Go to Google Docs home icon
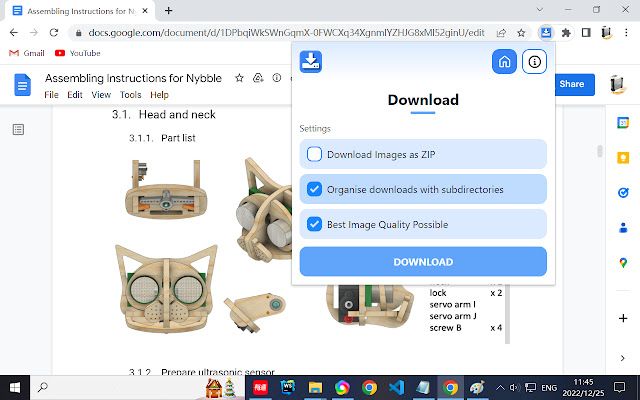 pyautogui.click(x=22, y=85)
